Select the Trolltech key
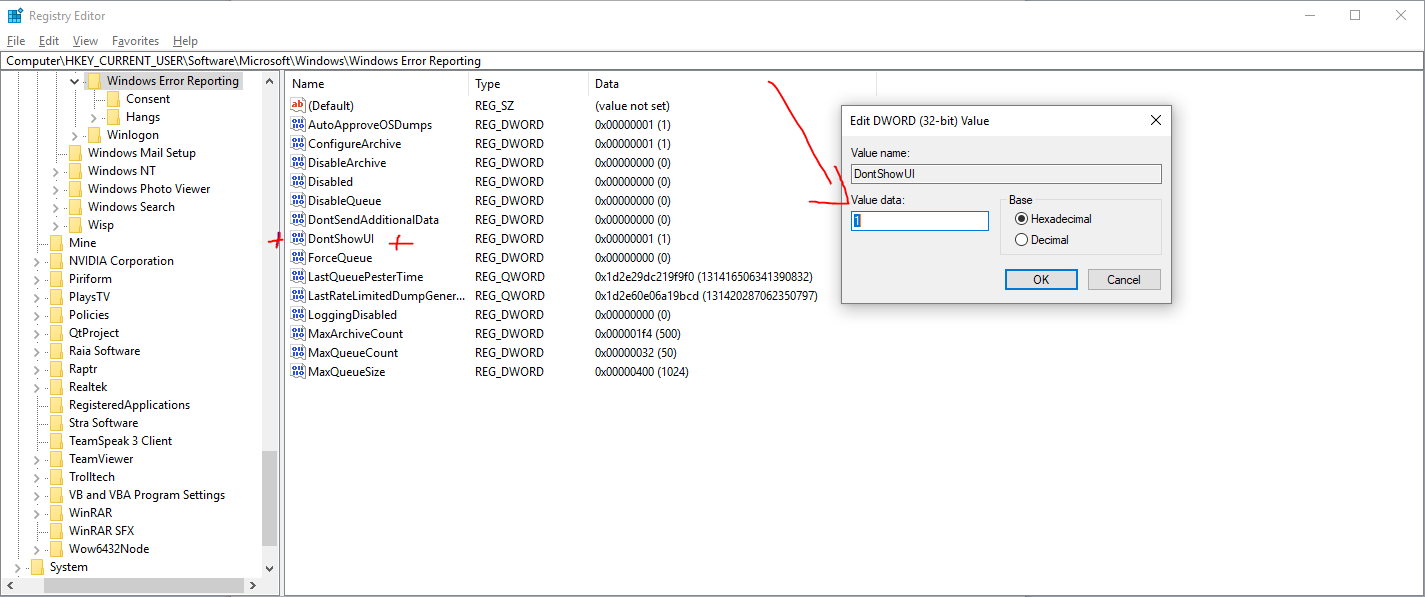Image resolution: width=1425 pixels, height=597 pixels. tap(92, 477)
